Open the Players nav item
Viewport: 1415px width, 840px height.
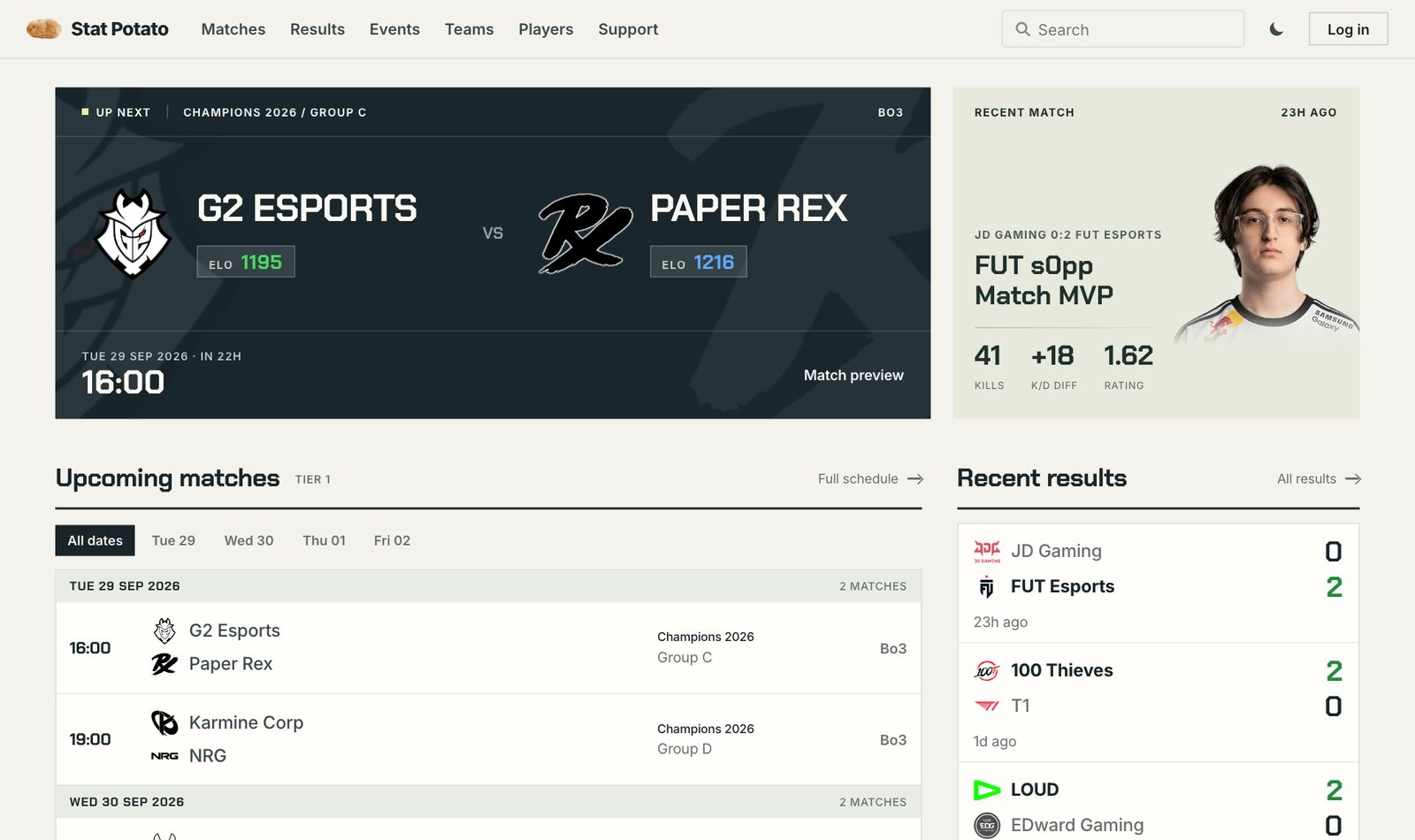click(x=546, y=29)
